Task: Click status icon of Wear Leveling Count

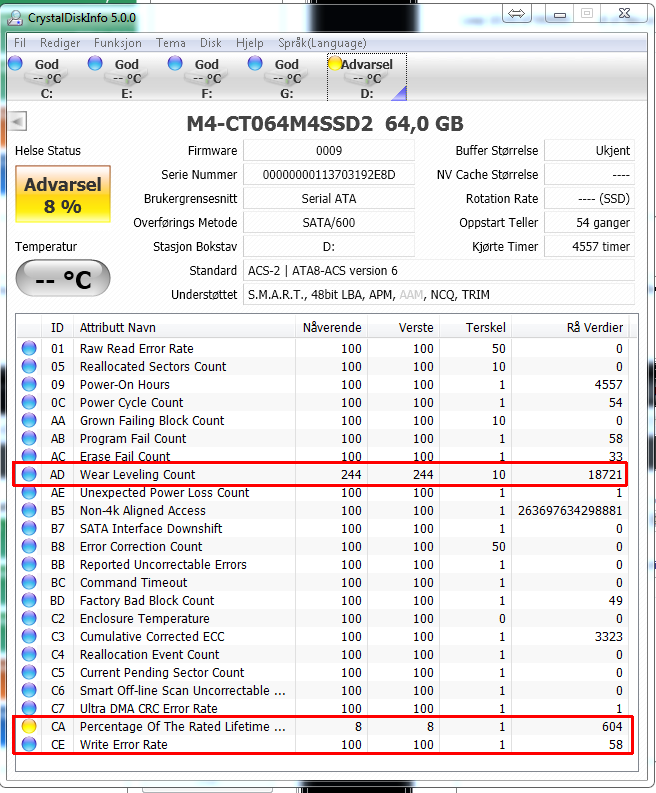Action: (29, 474)
